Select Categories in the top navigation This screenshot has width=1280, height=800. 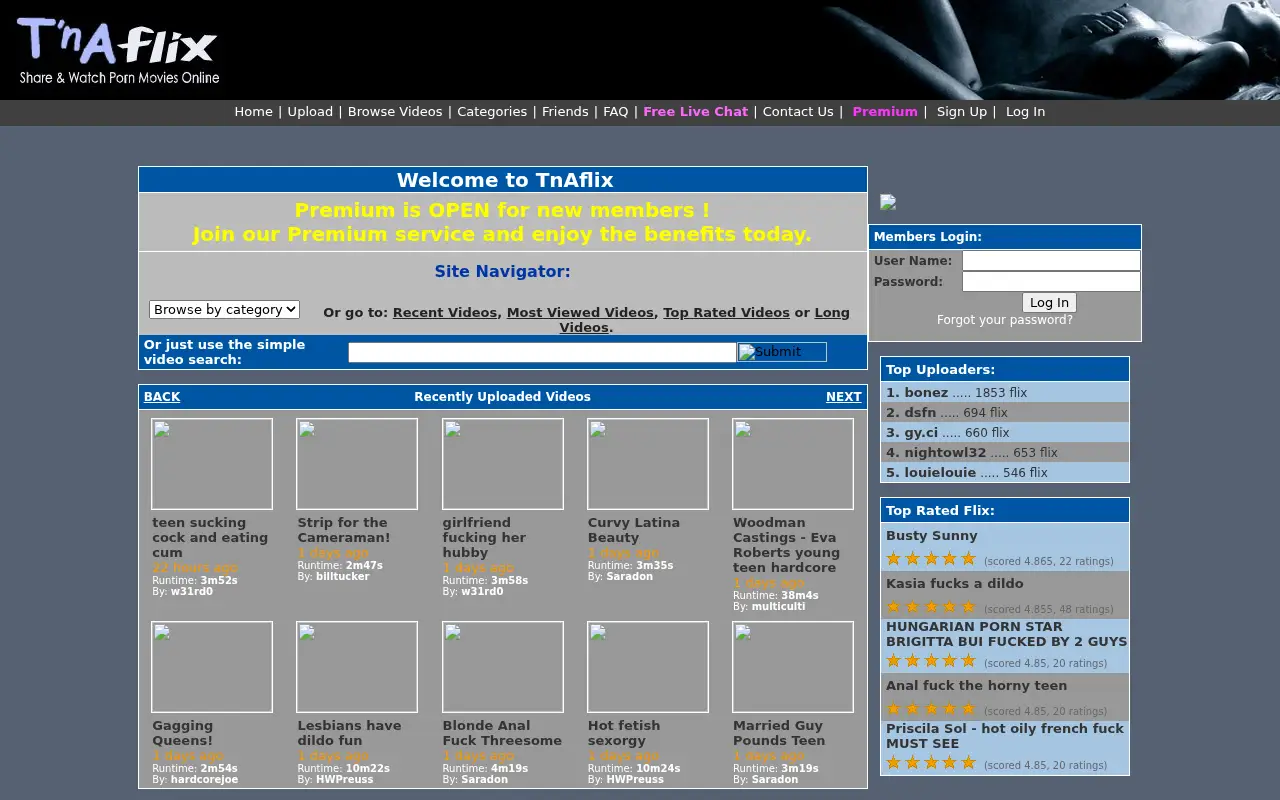pos(492,112)
